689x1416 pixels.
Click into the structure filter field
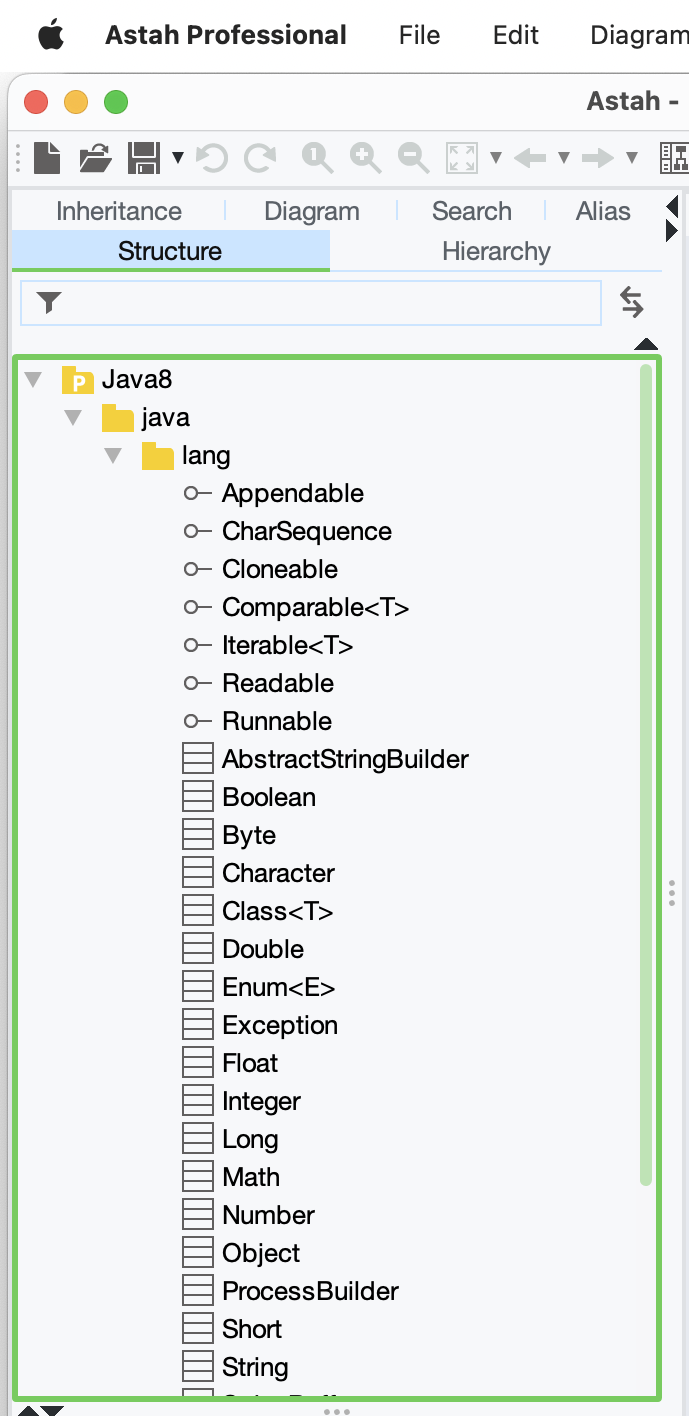320,303
